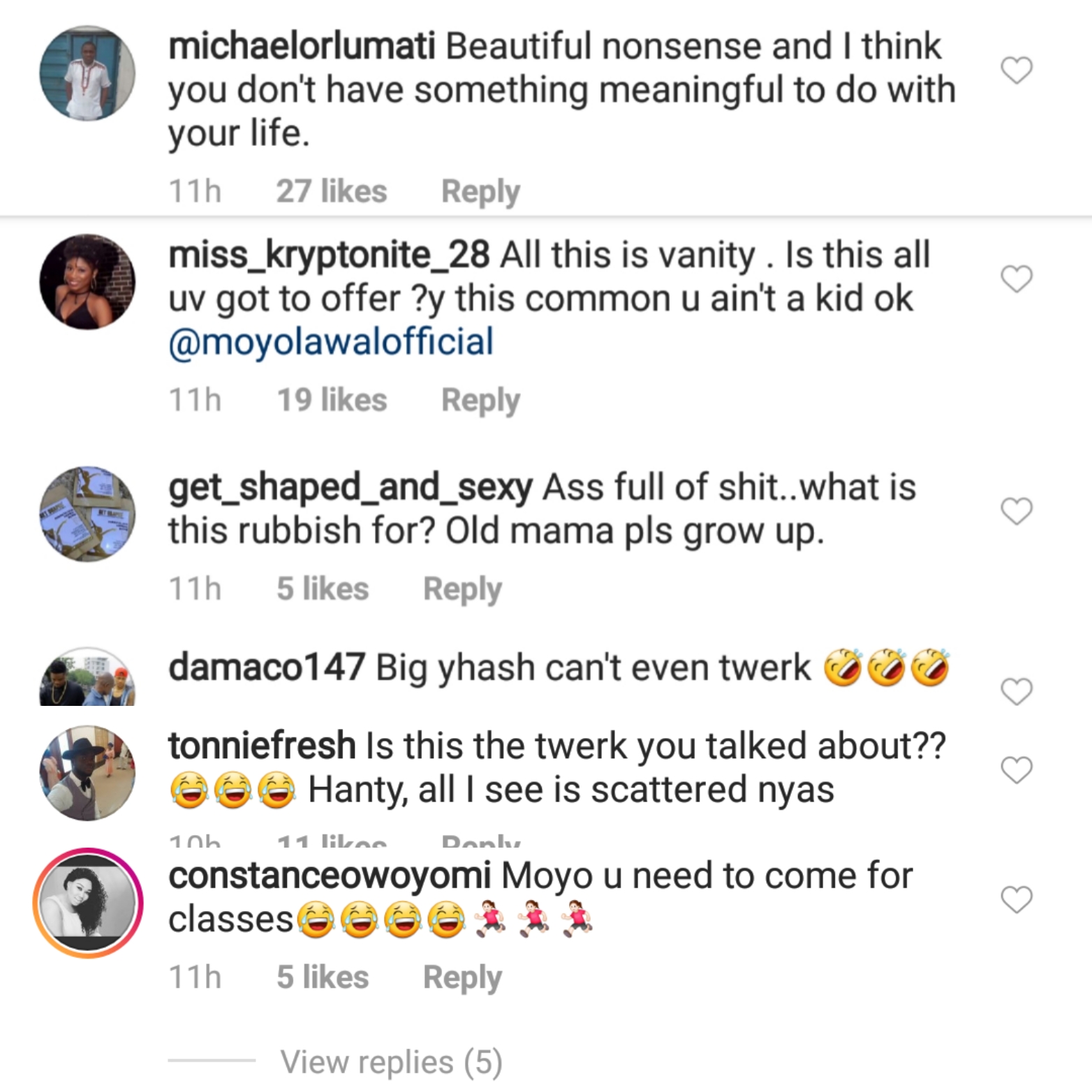This screenshot has height=1092, width=1092.
Task: Tap heart on miss_kryptonite_28's comment
Action: tap(1016, 279)
